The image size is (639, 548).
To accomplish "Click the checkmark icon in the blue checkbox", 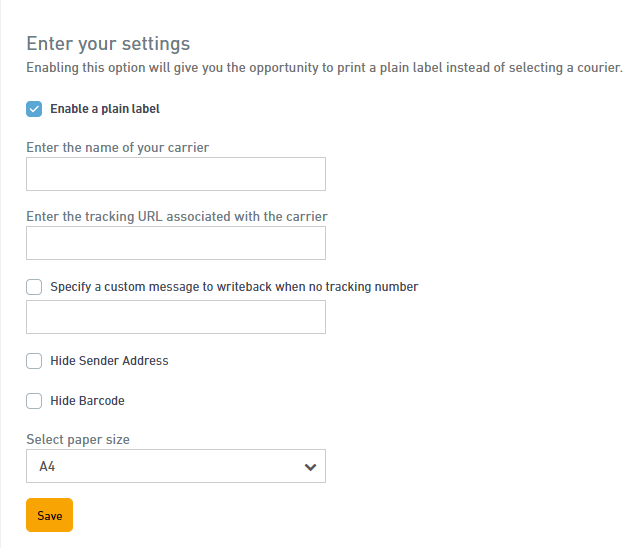I will coord(34,109).
